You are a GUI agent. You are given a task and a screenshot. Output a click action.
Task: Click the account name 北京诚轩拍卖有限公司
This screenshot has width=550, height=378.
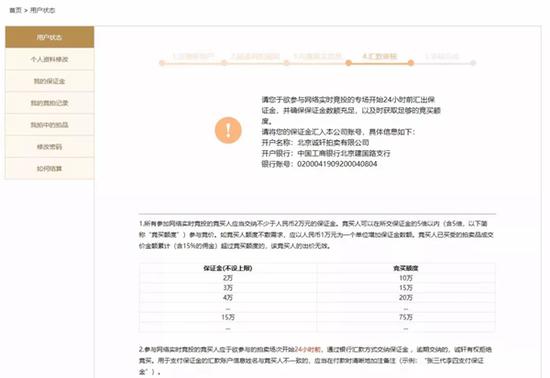click(x=333, y=142)
